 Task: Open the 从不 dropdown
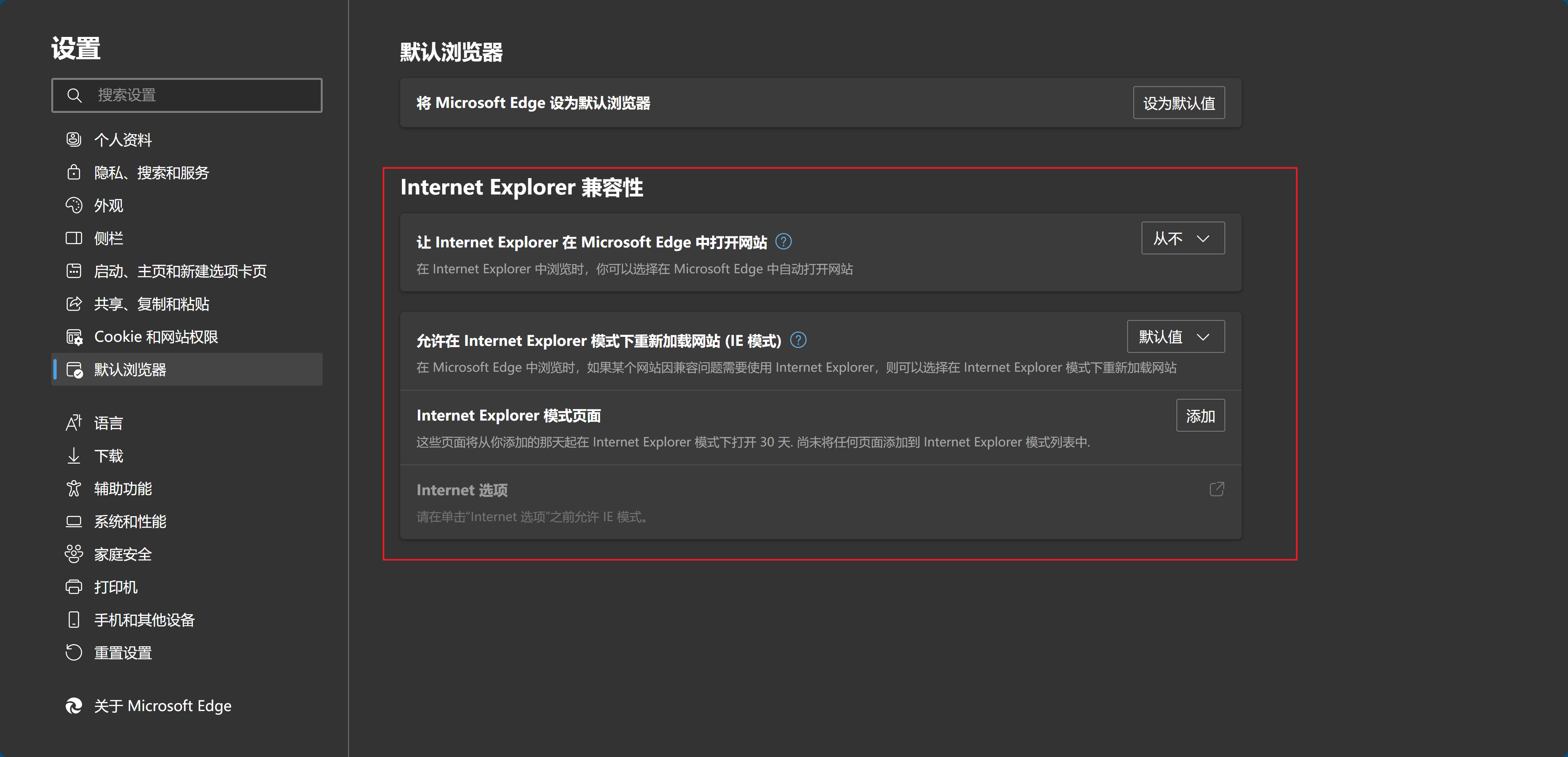pos(1182,238)
